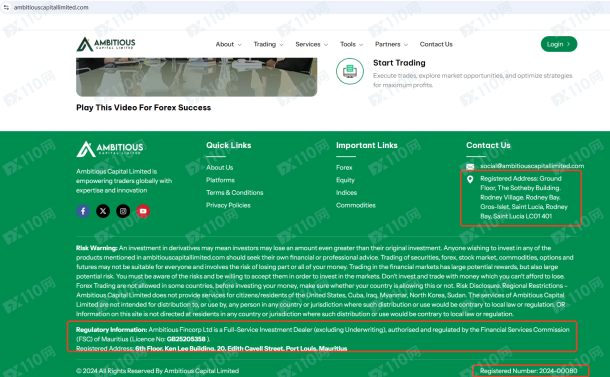Click the green Login button
Image resolution: width=610 pixels, height=377 pixels.
tap(559, 44)
